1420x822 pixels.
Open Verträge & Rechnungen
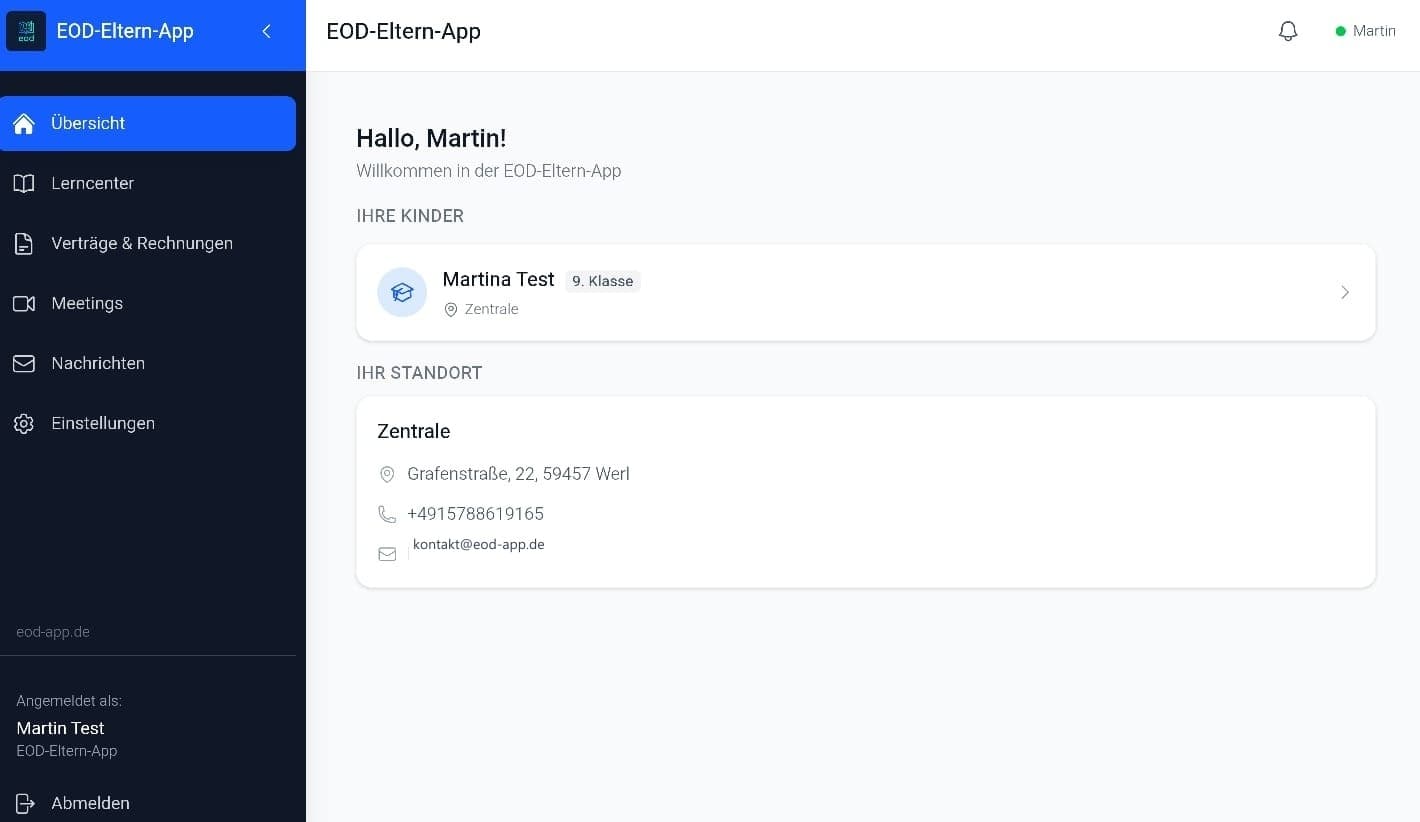[x=148, y=243]
